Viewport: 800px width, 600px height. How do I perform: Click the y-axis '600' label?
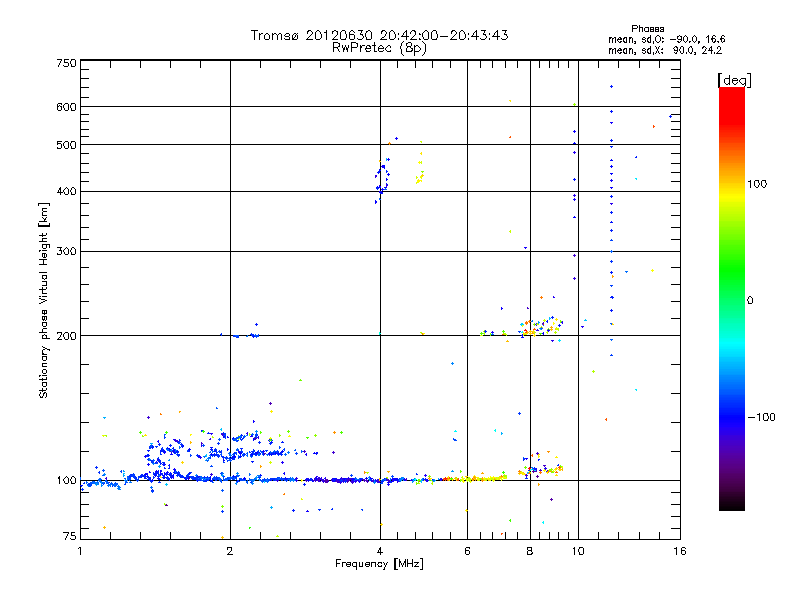pyautogui.click(x=66, y=107)
